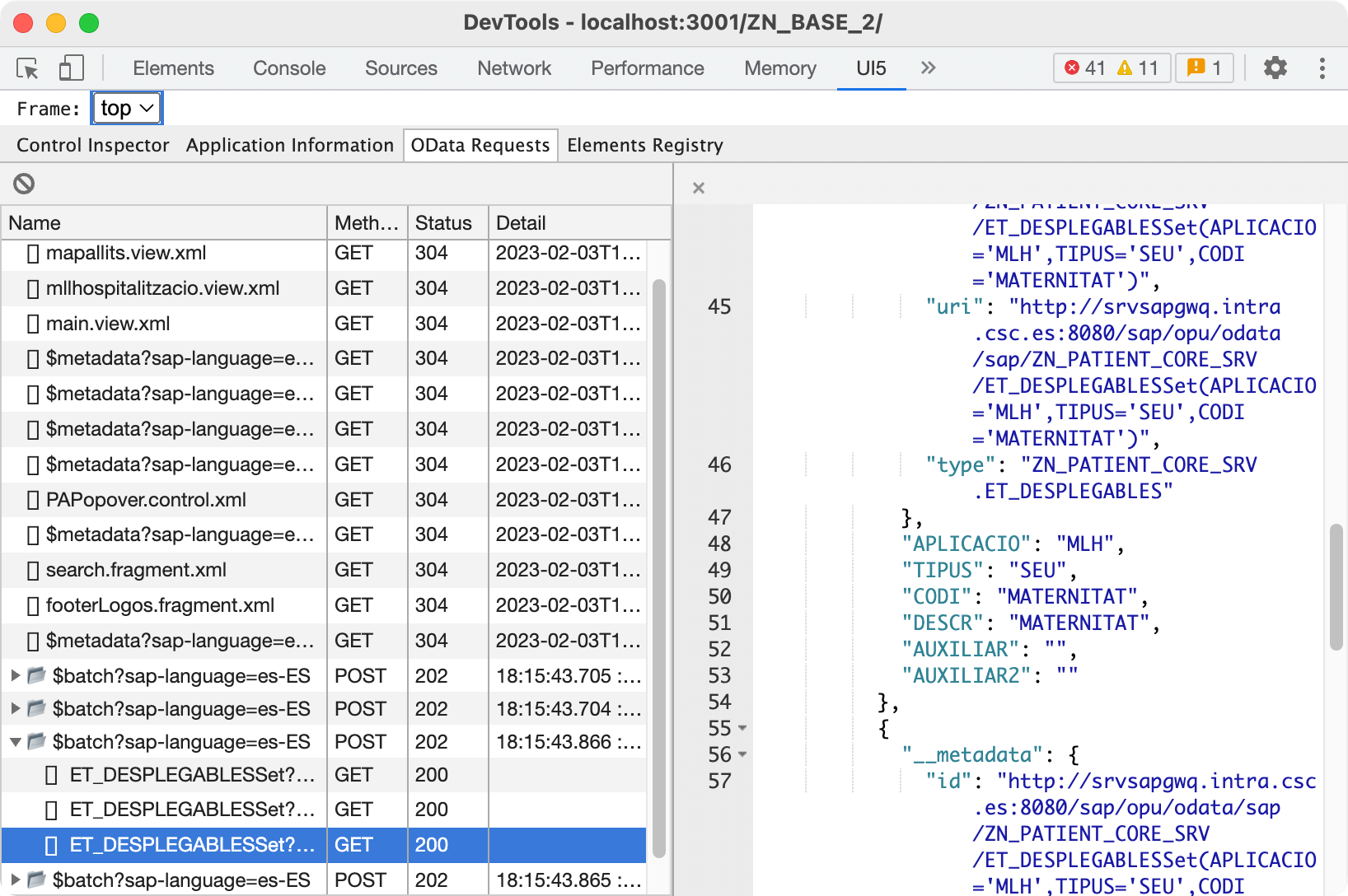1348x896 pixels.
Task: Open the Elements Registry tab
Action: (644, 146)
